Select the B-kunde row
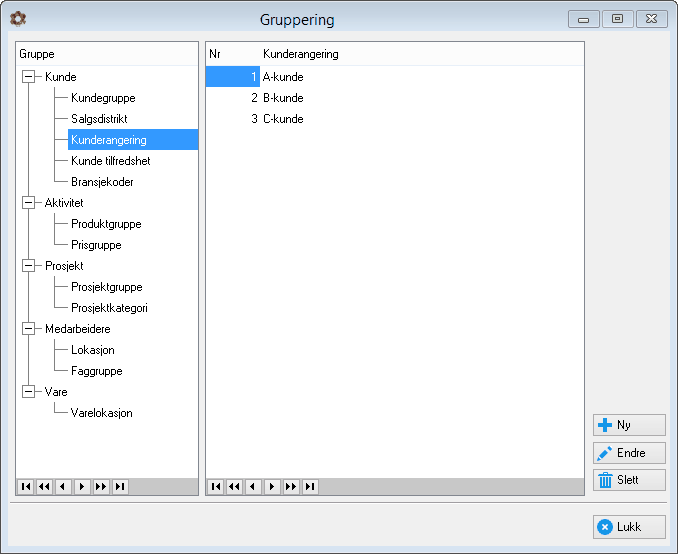Screen dimensions: 678x554 pyautogui.click(x=395, y=98)
